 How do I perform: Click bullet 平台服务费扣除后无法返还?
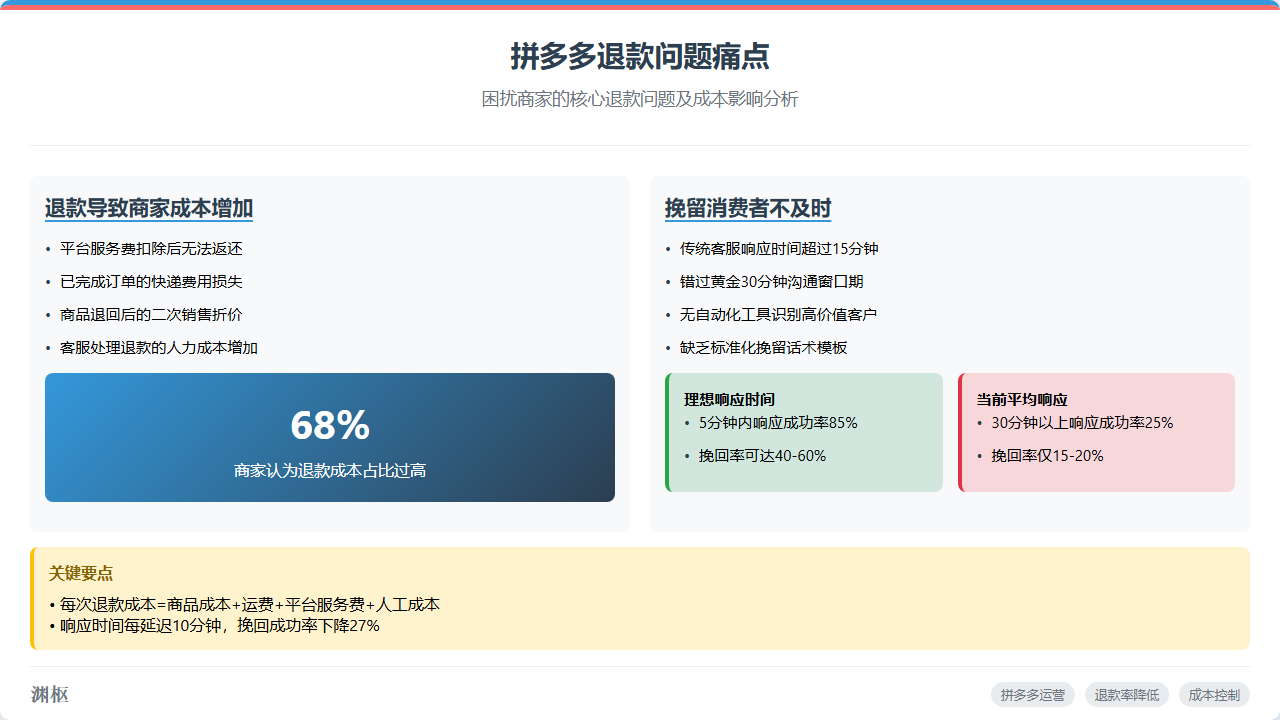[x=151, y=249]
